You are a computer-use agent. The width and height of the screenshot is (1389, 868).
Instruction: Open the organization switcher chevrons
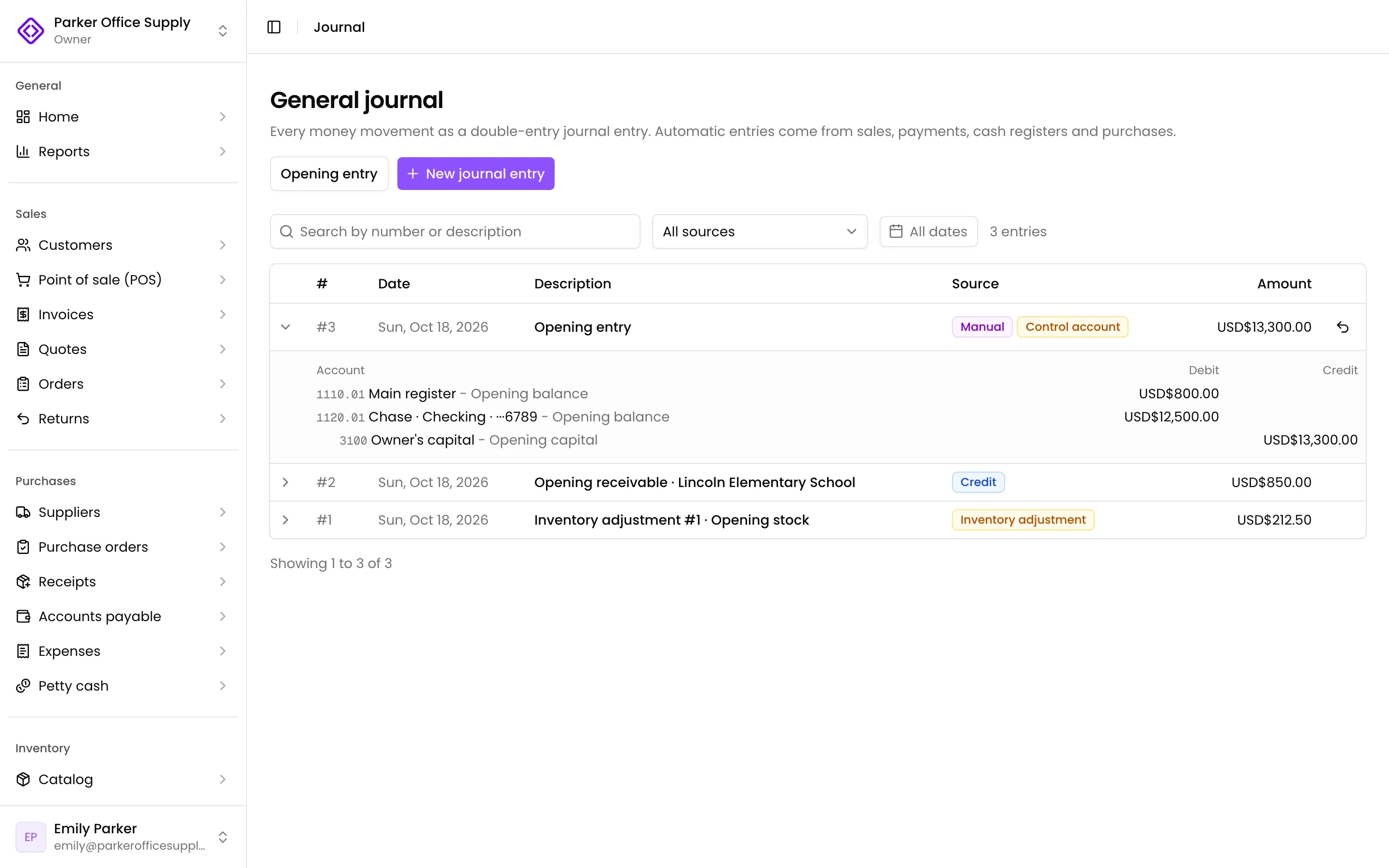click(x=223, y=30)
